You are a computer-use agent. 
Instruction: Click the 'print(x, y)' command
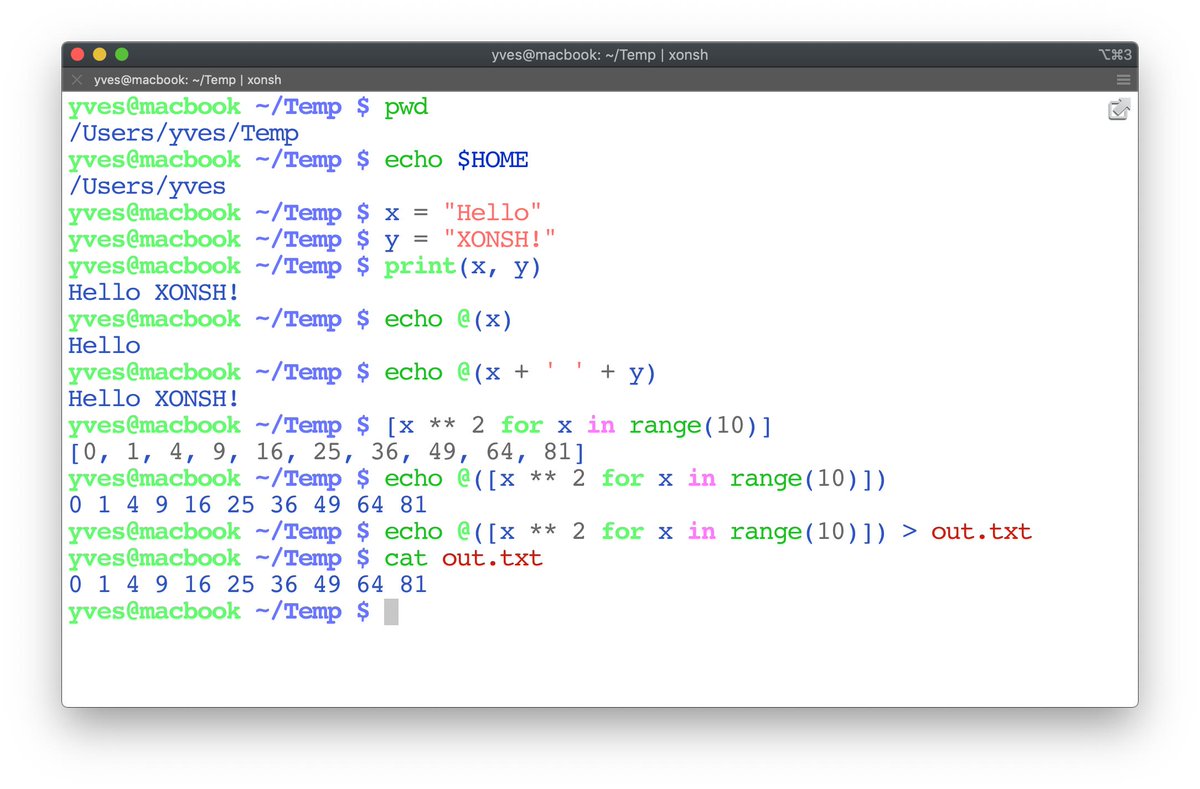tap(463, 266)
